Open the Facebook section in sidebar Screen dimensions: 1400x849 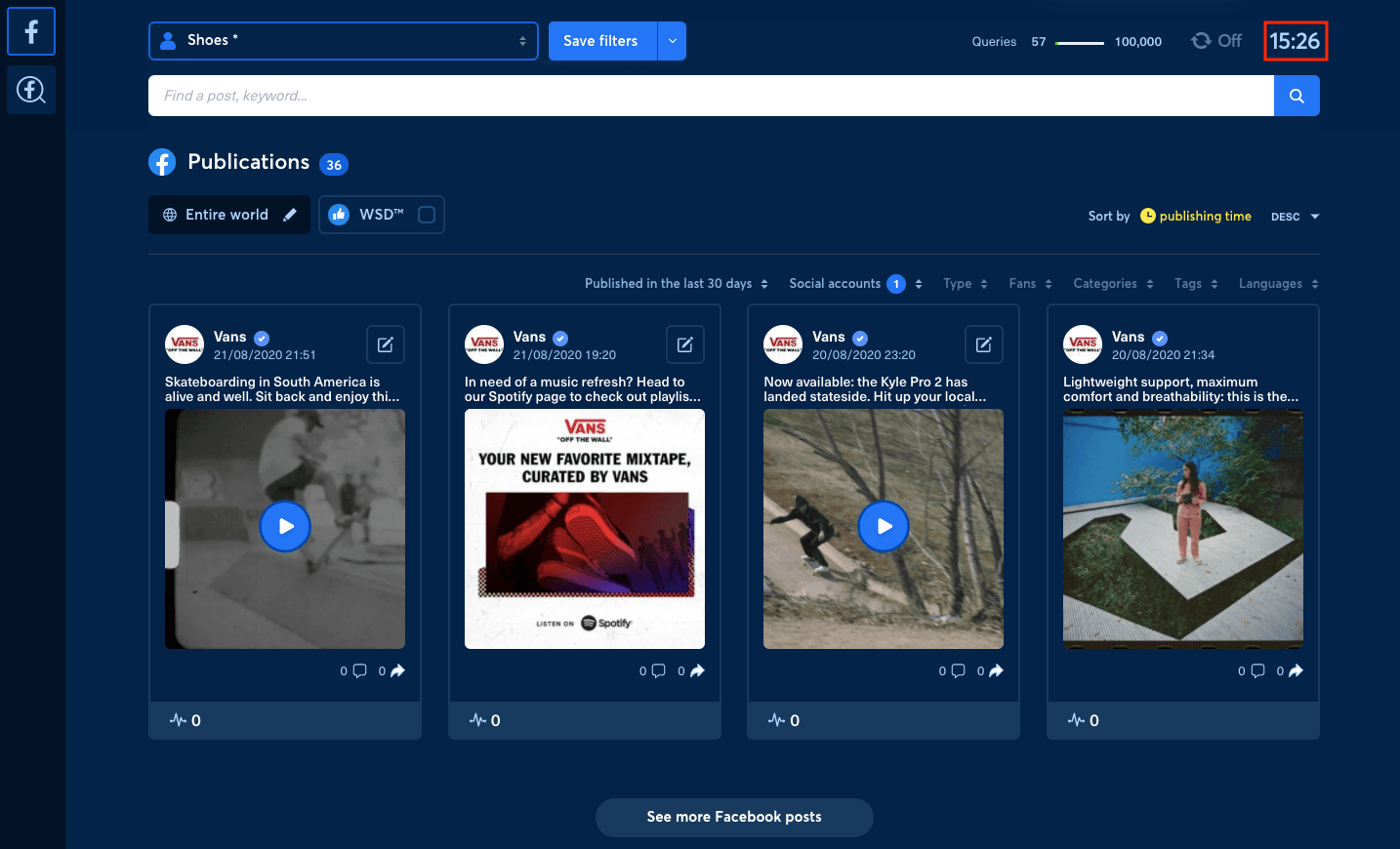click(31, 31)
